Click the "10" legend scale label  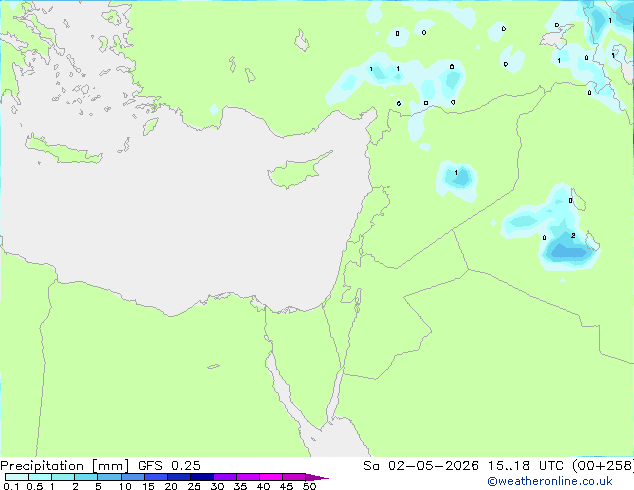click(x=125, y=486)
